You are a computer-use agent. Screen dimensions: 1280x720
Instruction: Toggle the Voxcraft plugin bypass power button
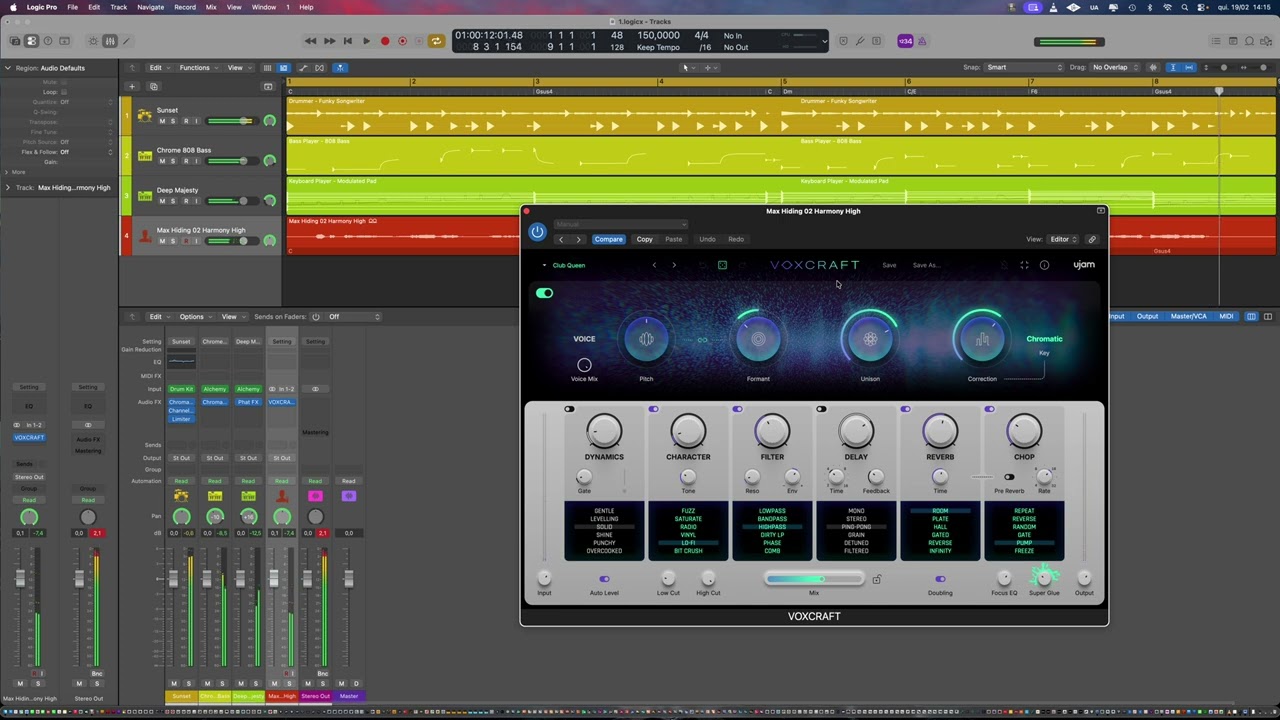537,232
